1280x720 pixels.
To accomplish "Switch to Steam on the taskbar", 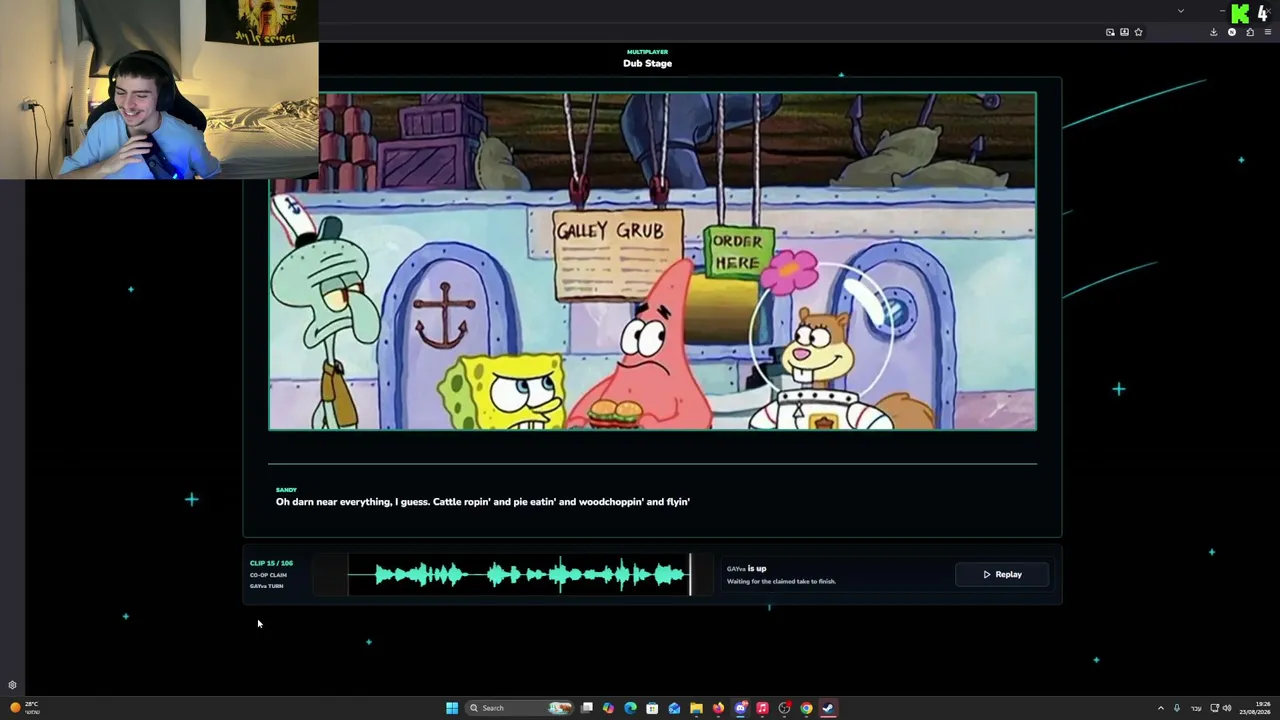I will pyautogui.click(x=828, y=708).
